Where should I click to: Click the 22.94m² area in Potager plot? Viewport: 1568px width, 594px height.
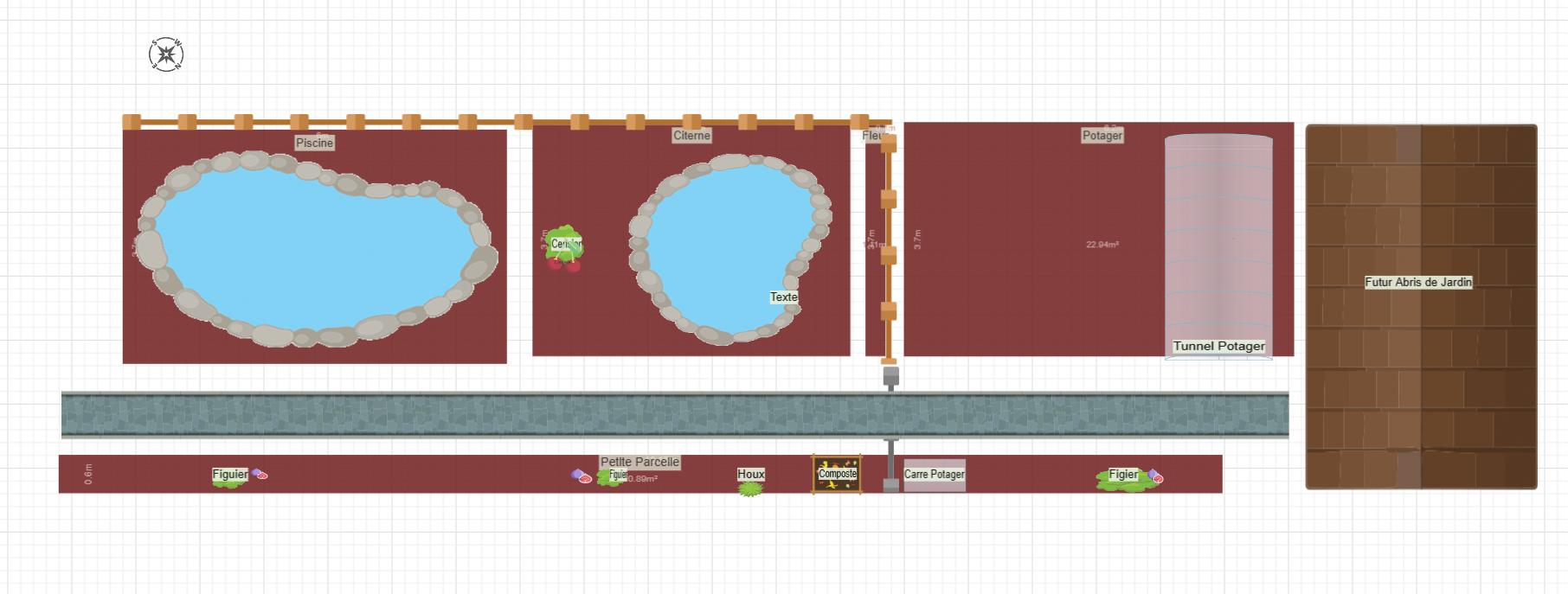(x=1102, y=245)
